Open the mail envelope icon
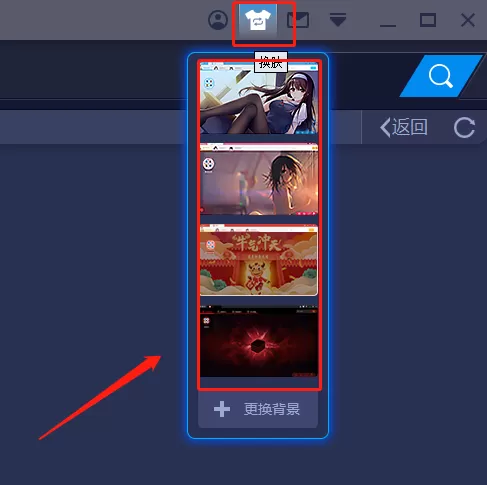Viewport: 487px width, 485px height. (298, 20)
